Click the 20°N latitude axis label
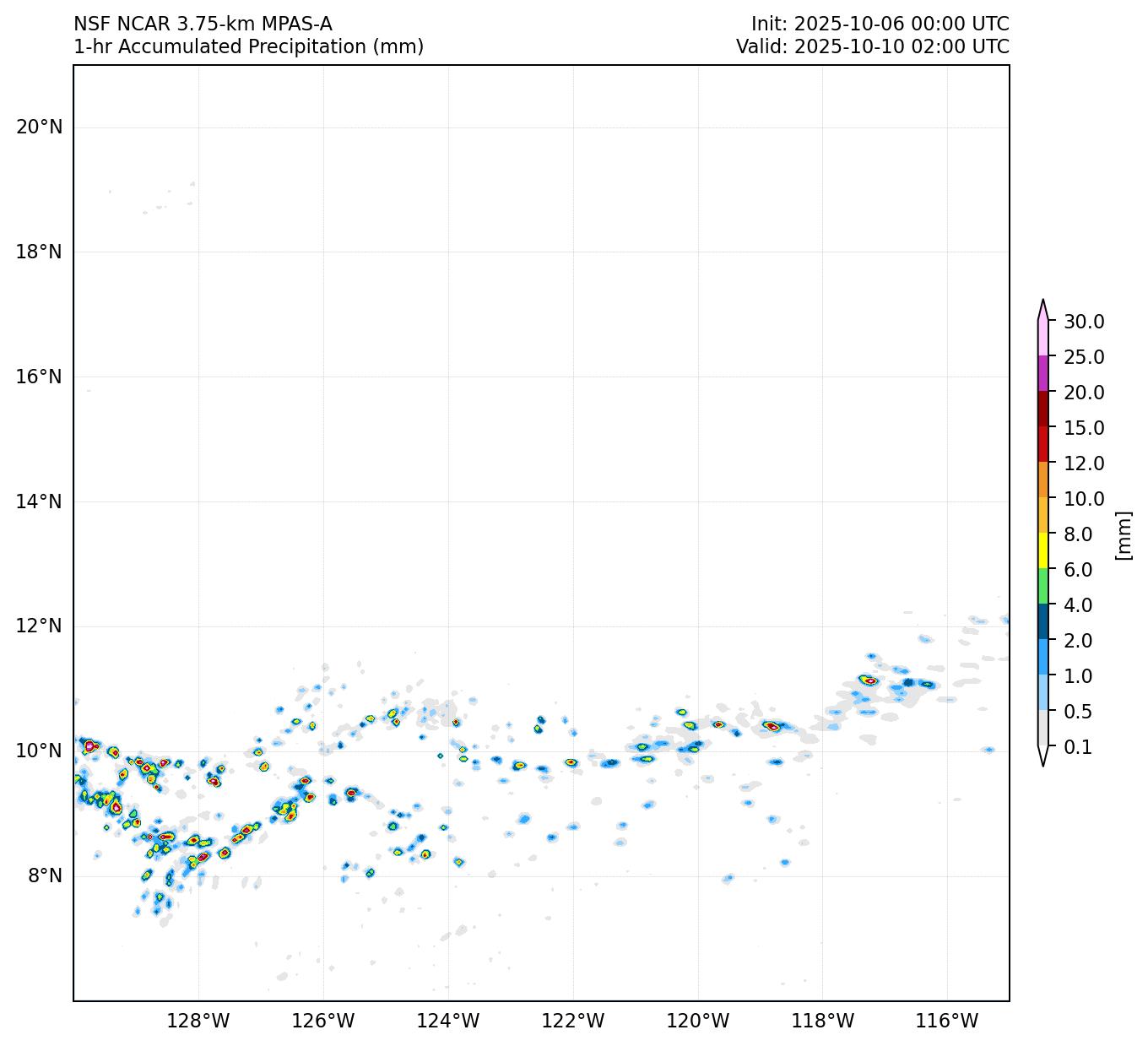 (39, 127)
